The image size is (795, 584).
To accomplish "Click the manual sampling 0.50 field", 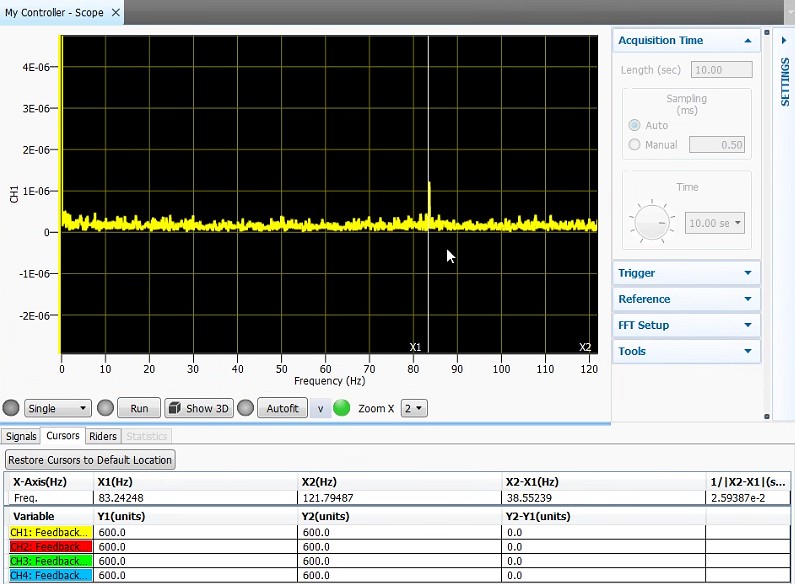I will point(717,144).
